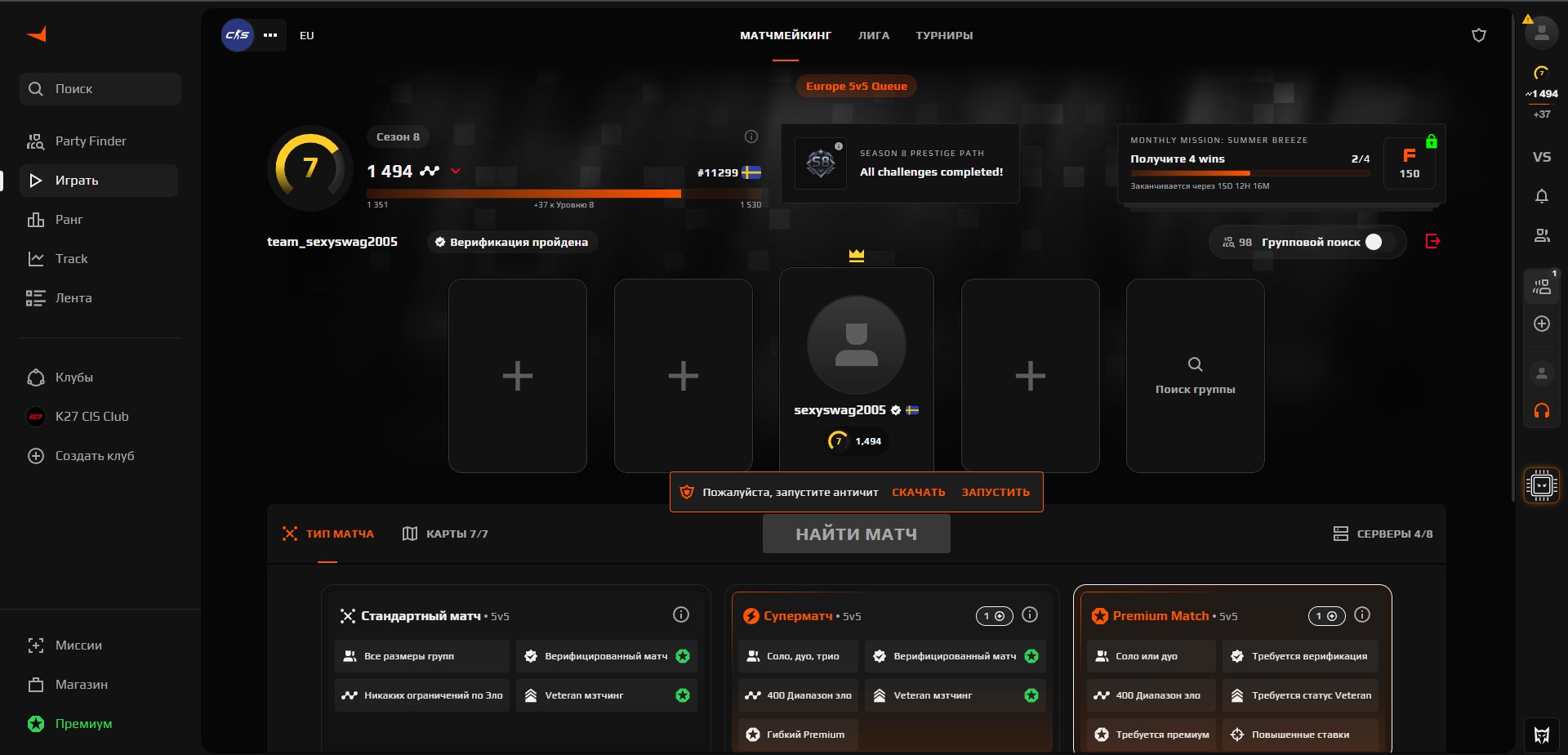
Task: Click the CS2 game selector icon
Action: 238,35
